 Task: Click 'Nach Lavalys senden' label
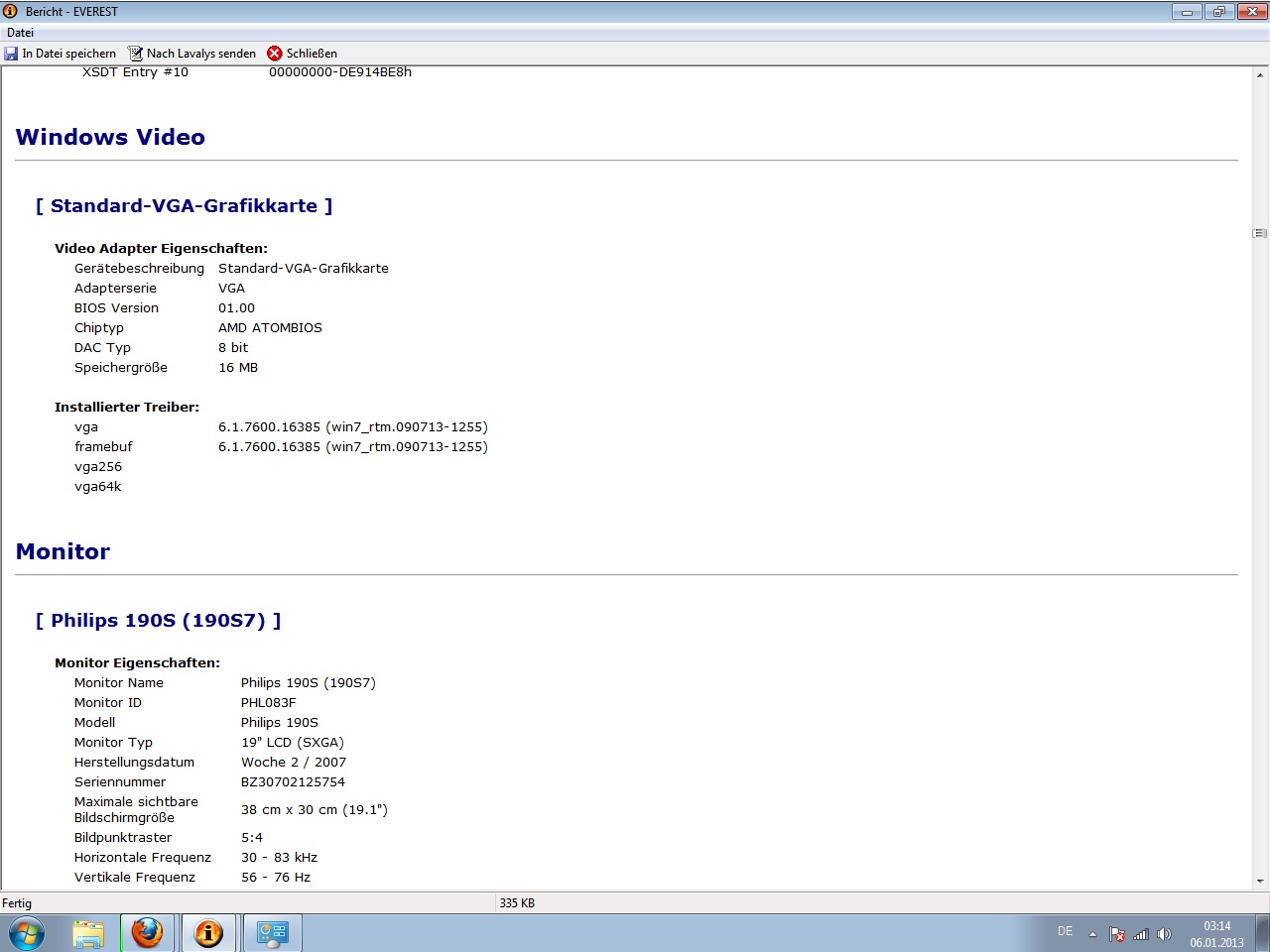coord(201,54)
